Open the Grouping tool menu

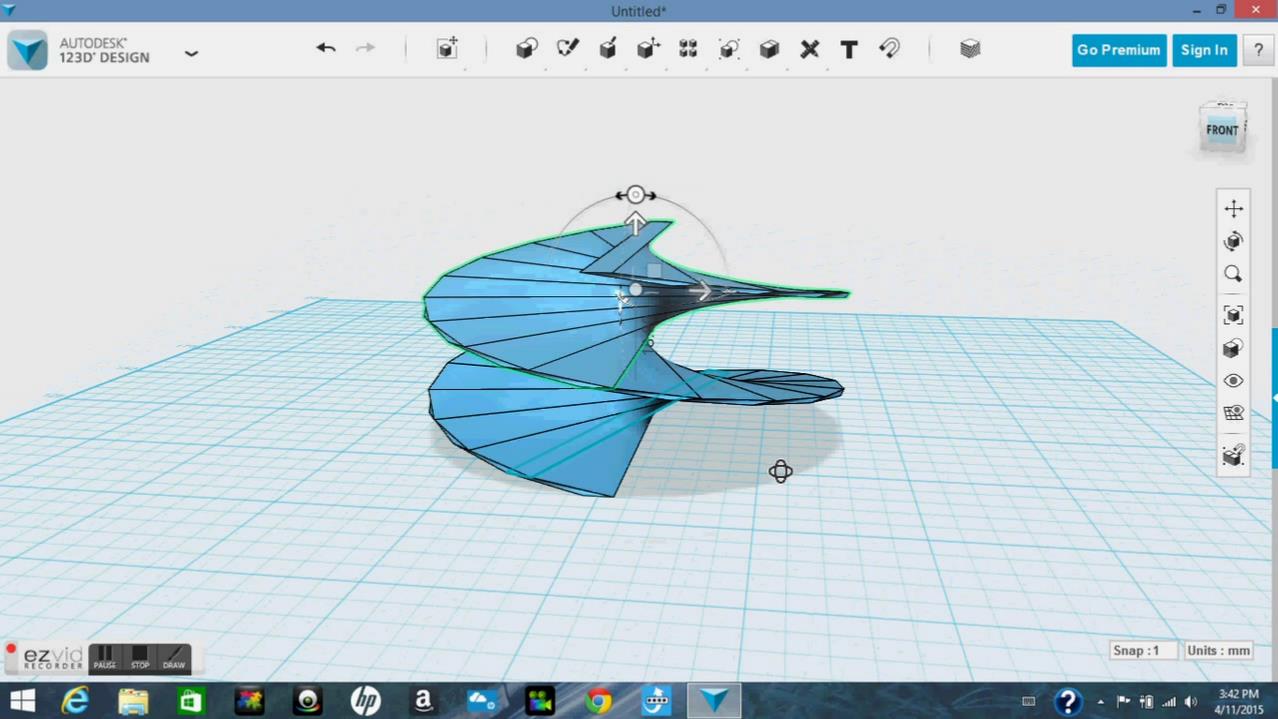729,49
